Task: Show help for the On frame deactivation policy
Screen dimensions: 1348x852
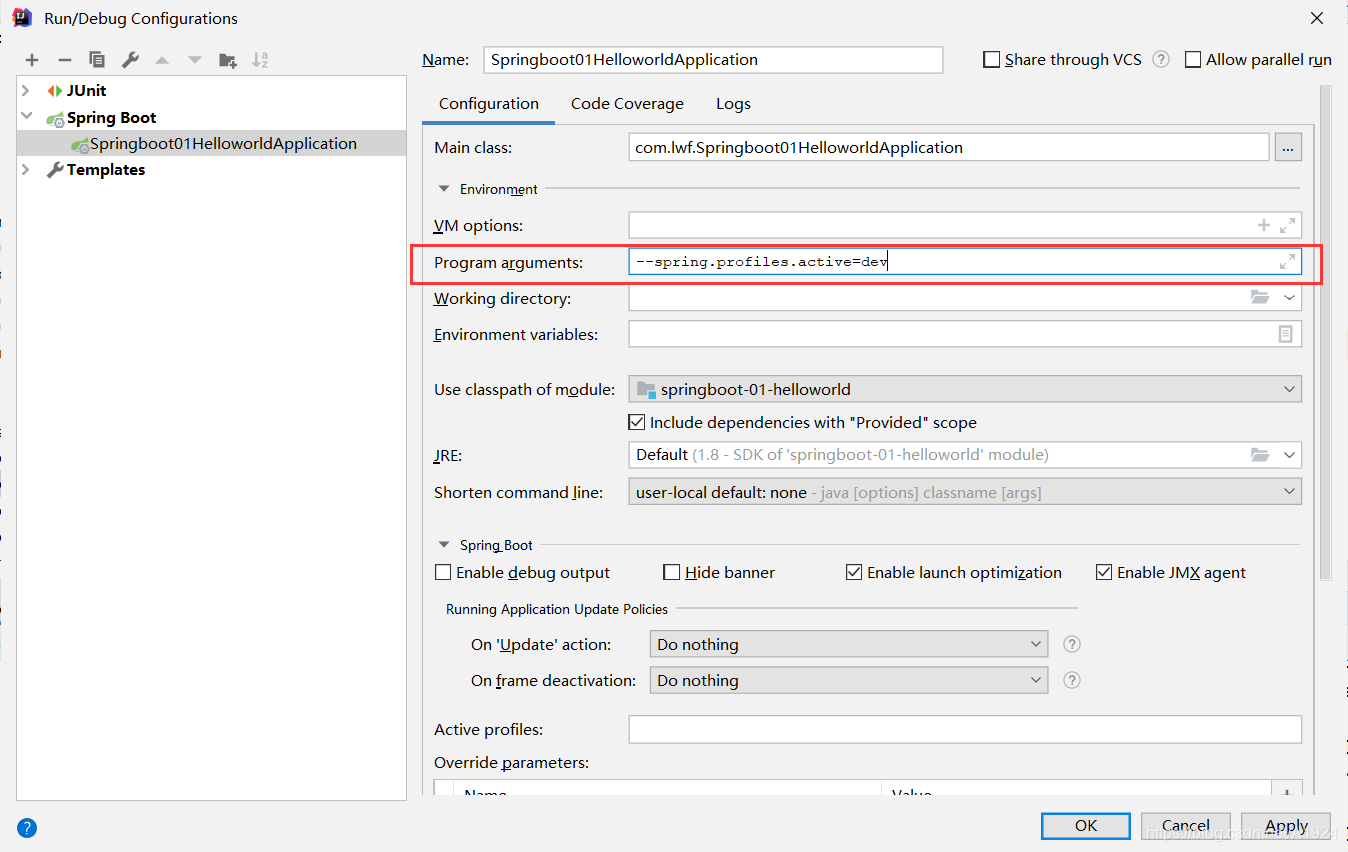Action: tap(1072, 680)
